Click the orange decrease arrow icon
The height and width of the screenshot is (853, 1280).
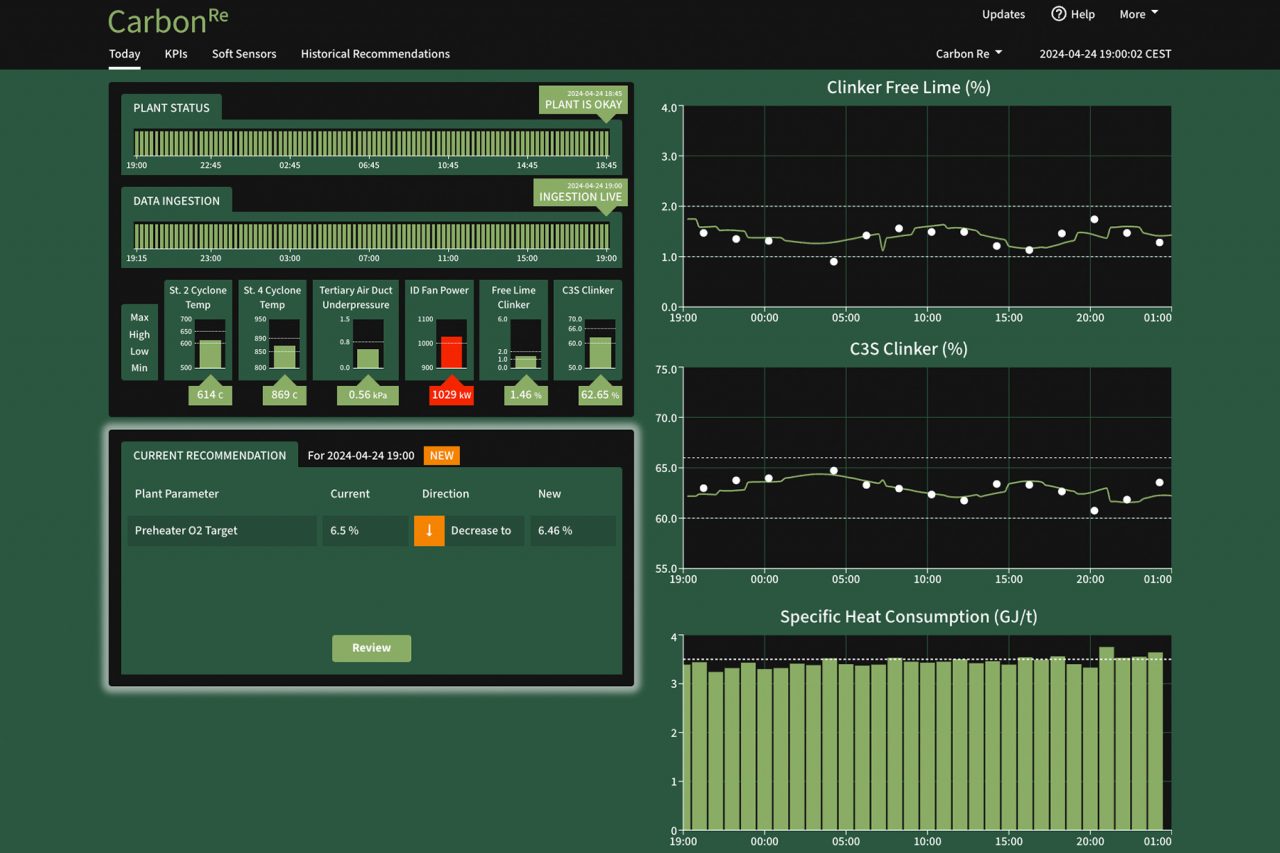(429, 531)
